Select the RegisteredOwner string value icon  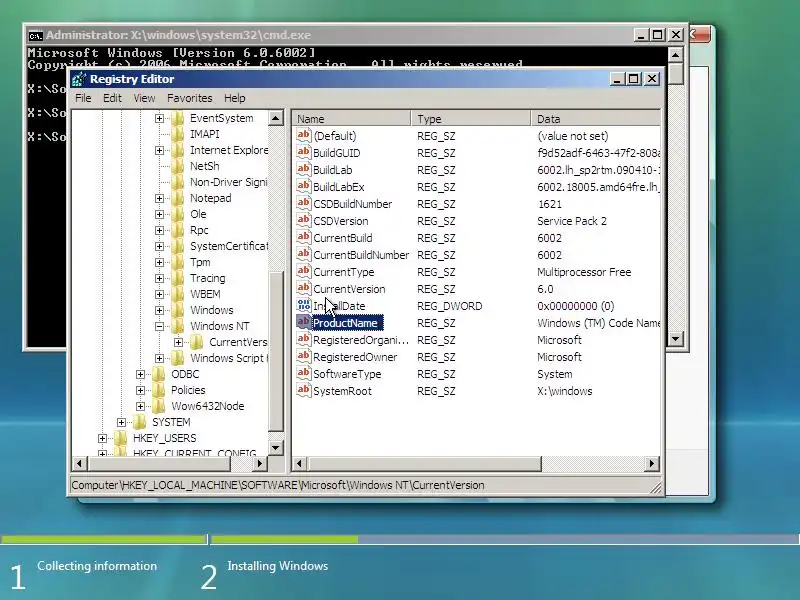pos(304,356)
